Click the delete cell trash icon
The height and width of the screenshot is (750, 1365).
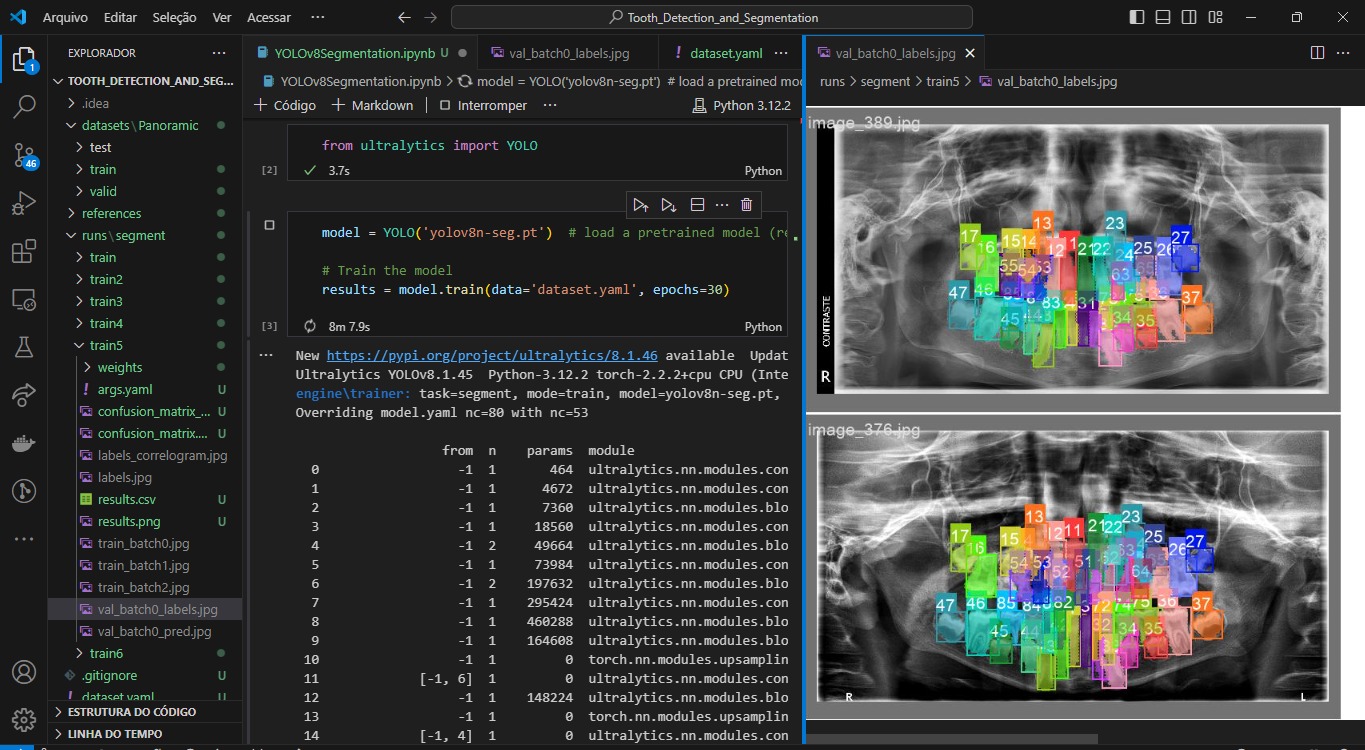(x=746, y=205)
